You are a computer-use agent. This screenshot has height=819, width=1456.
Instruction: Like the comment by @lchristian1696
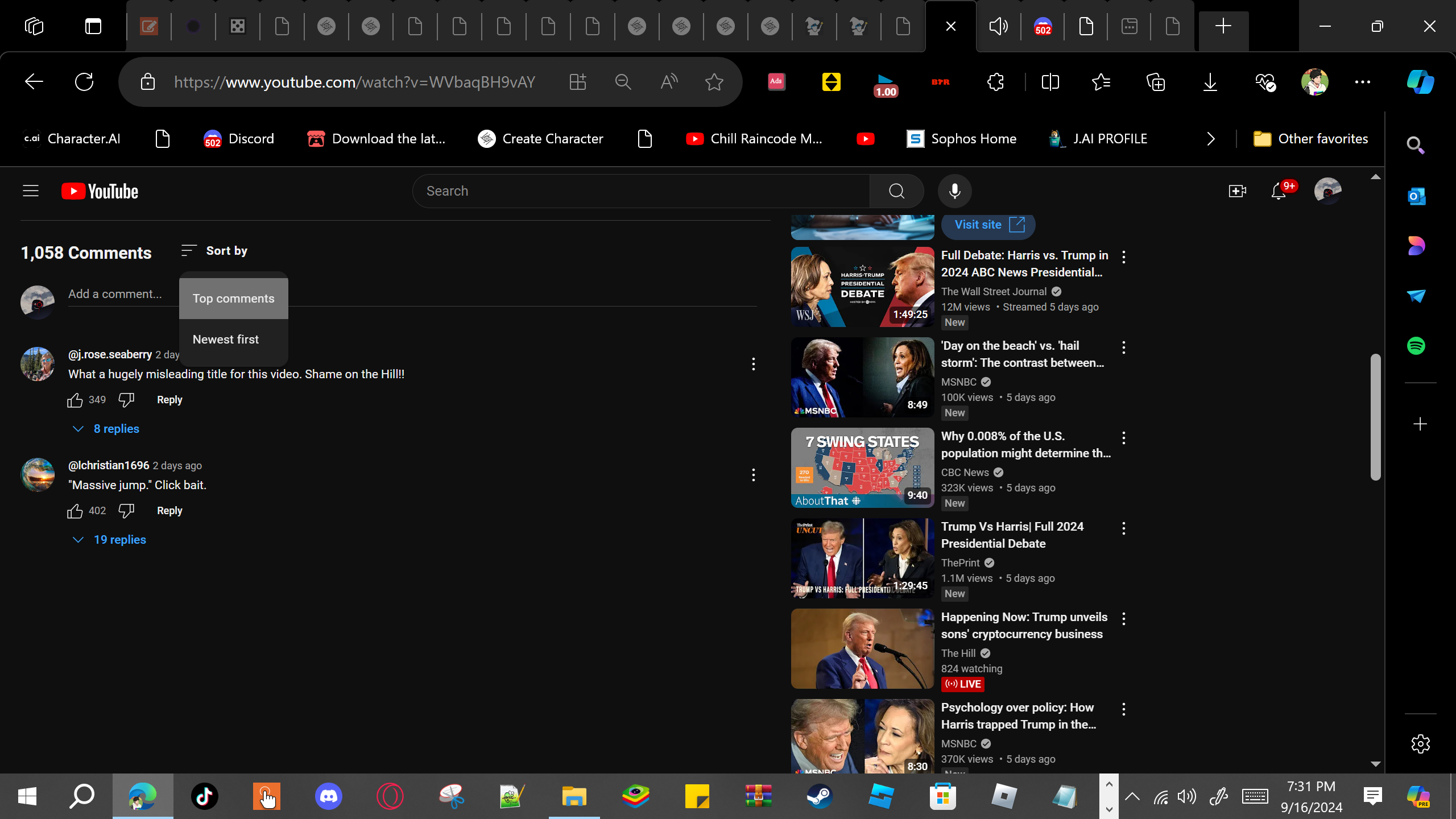(75, 511)
